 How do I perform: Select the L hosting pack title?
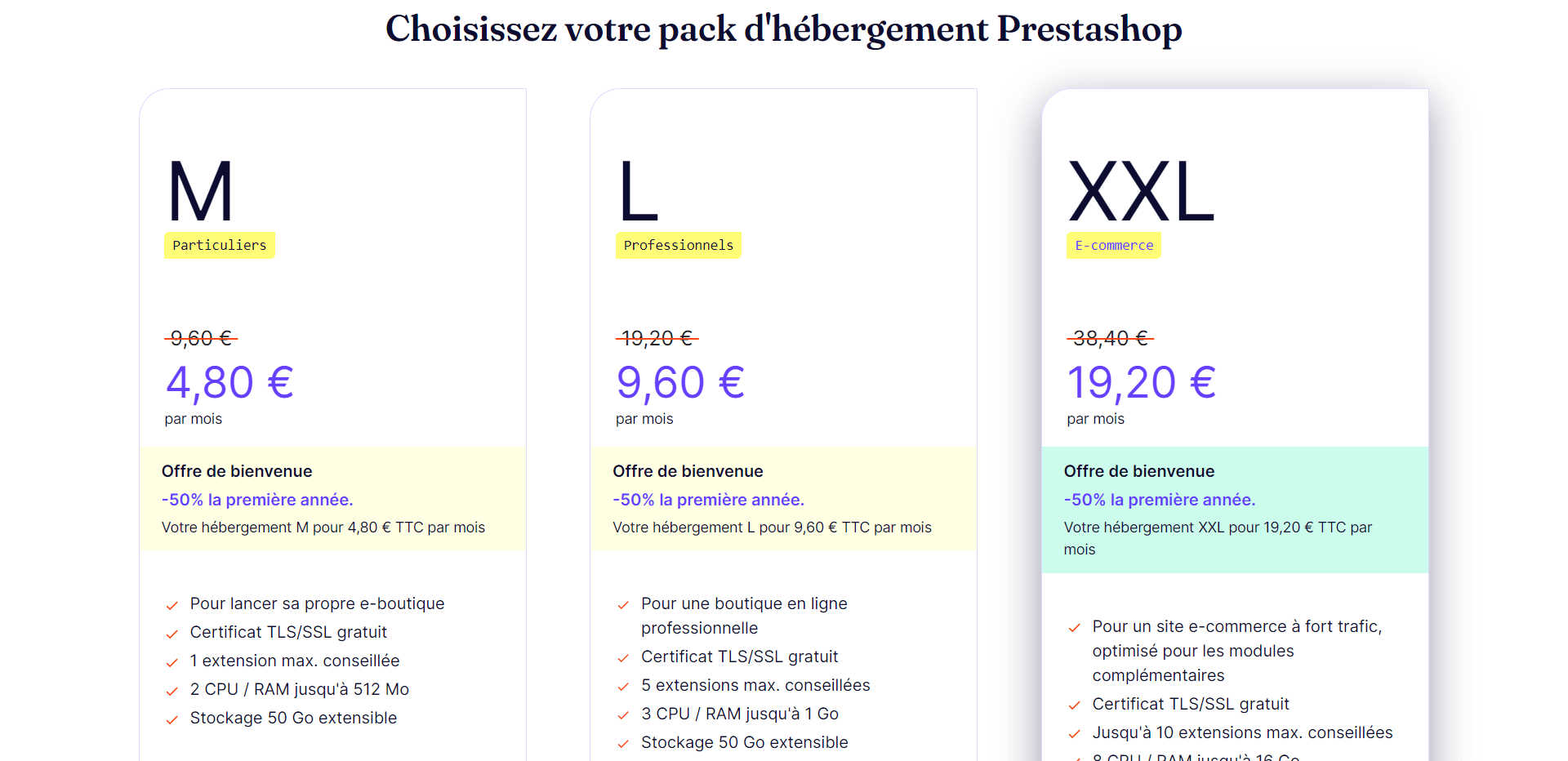(x=638, y=193)
